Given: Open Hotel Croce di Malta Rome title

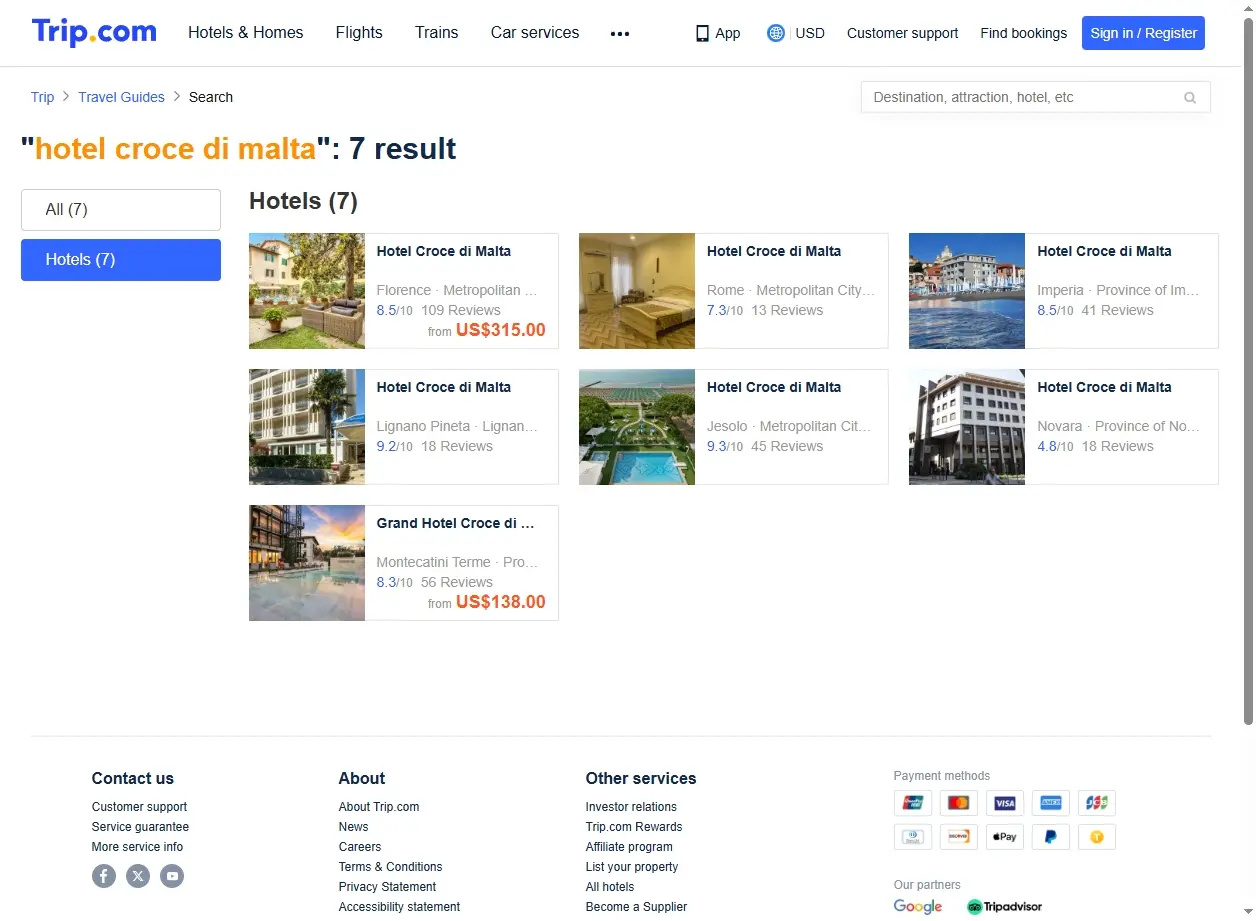Looking at the screenshot, I should pyautogui.click(x=774, y=251).
